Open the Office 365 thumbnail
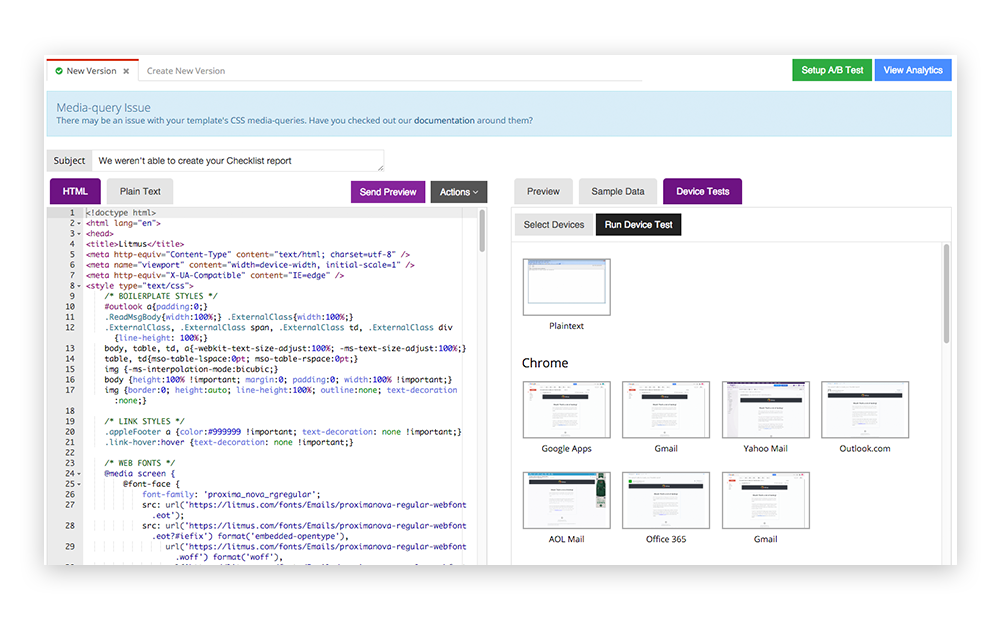 [666, 500]
